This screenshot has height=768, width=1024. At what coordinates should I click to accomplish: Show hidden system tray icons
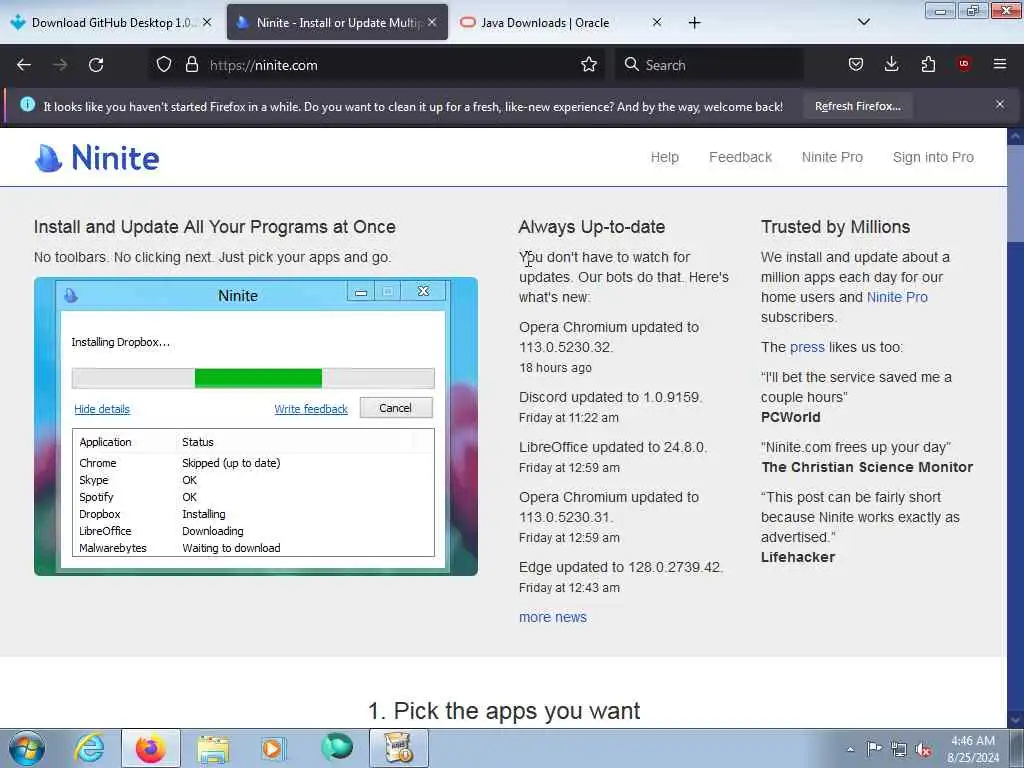tap(850, 749)
